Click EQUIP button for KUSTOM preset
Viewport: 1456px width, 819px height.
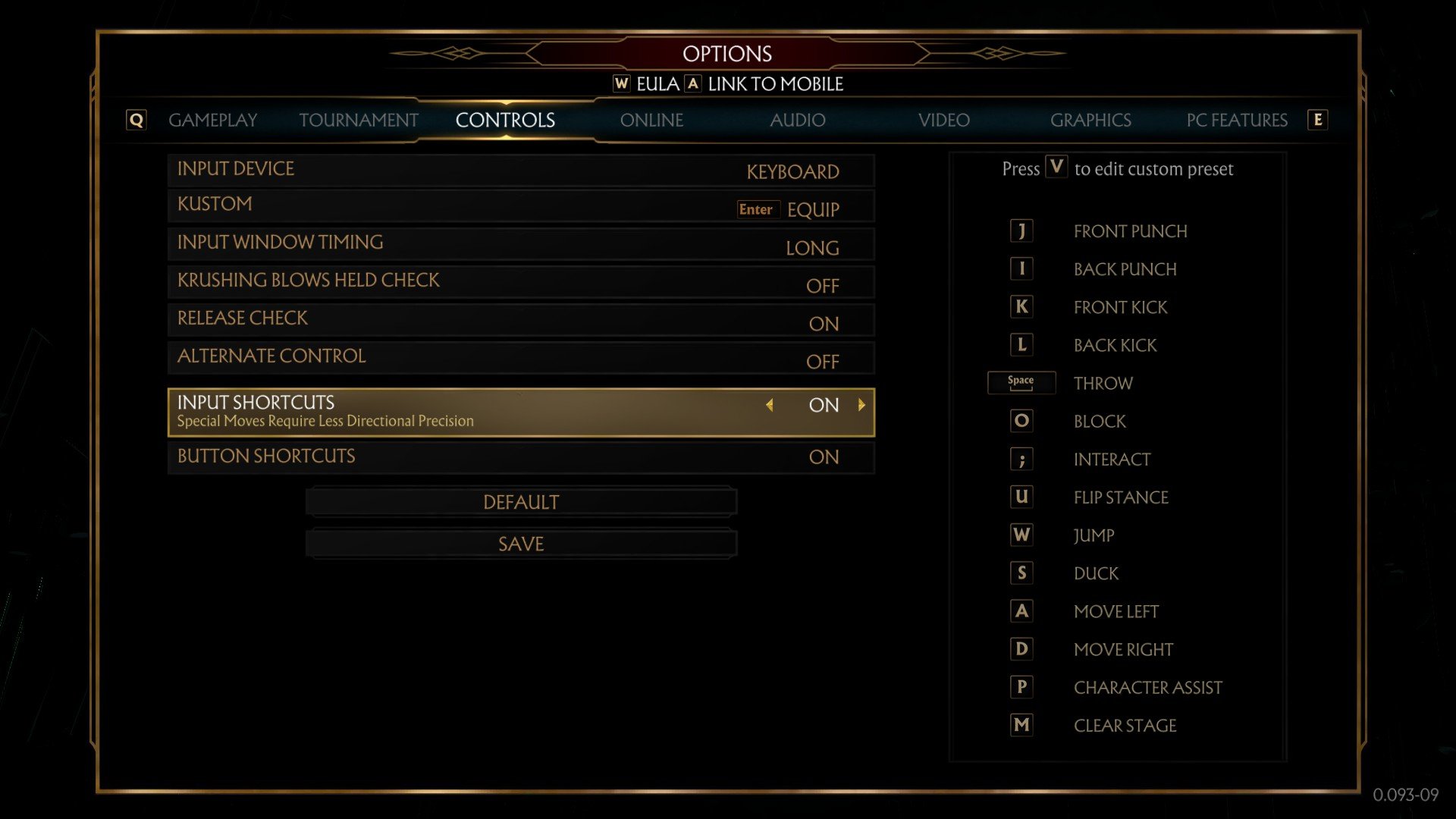pyautogui.click(x=812, y=209)
